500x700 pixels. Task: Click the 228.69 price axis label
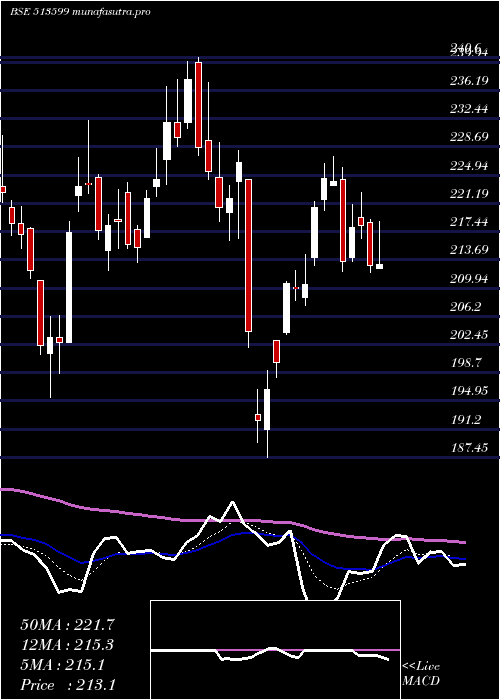[x=468, y=137]
